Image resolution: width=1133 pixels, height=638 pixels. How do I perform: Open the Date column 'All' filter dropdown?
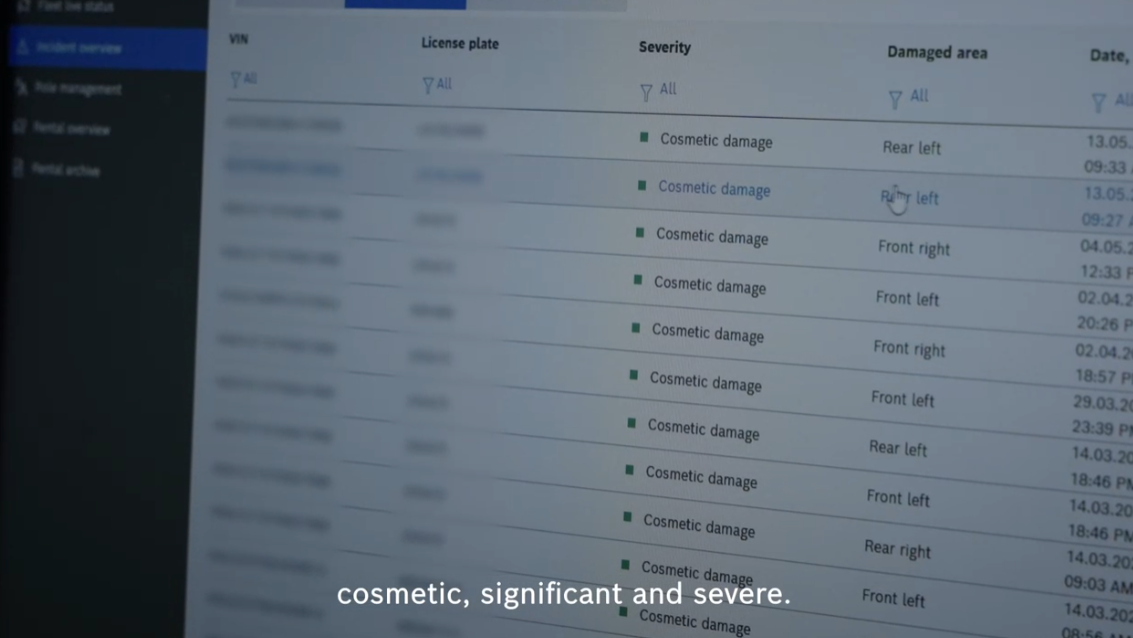point(1112,101)
